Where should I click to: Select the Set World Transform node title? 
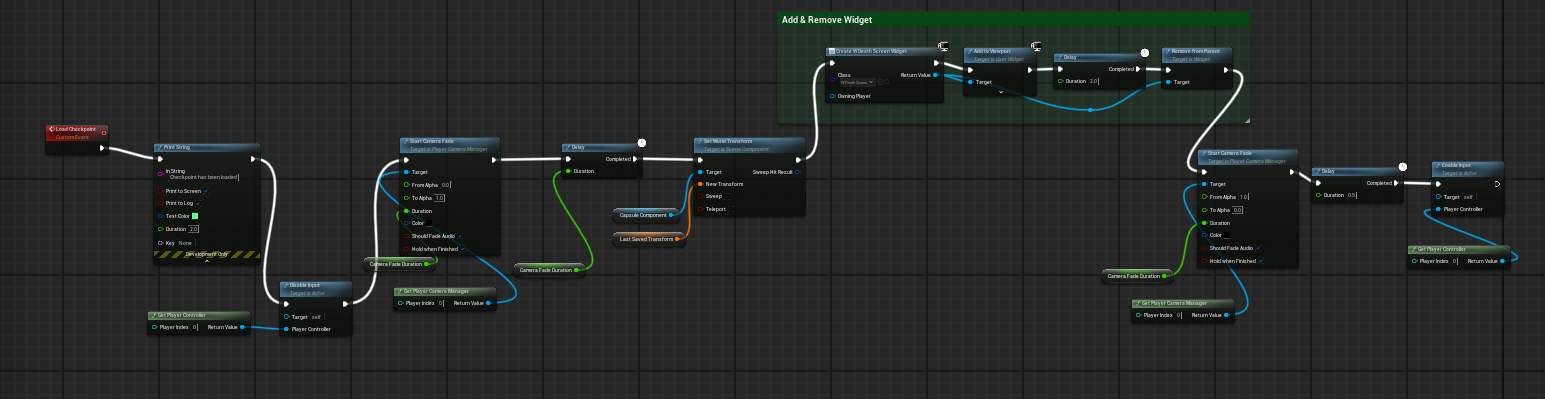tap(727, 141)
